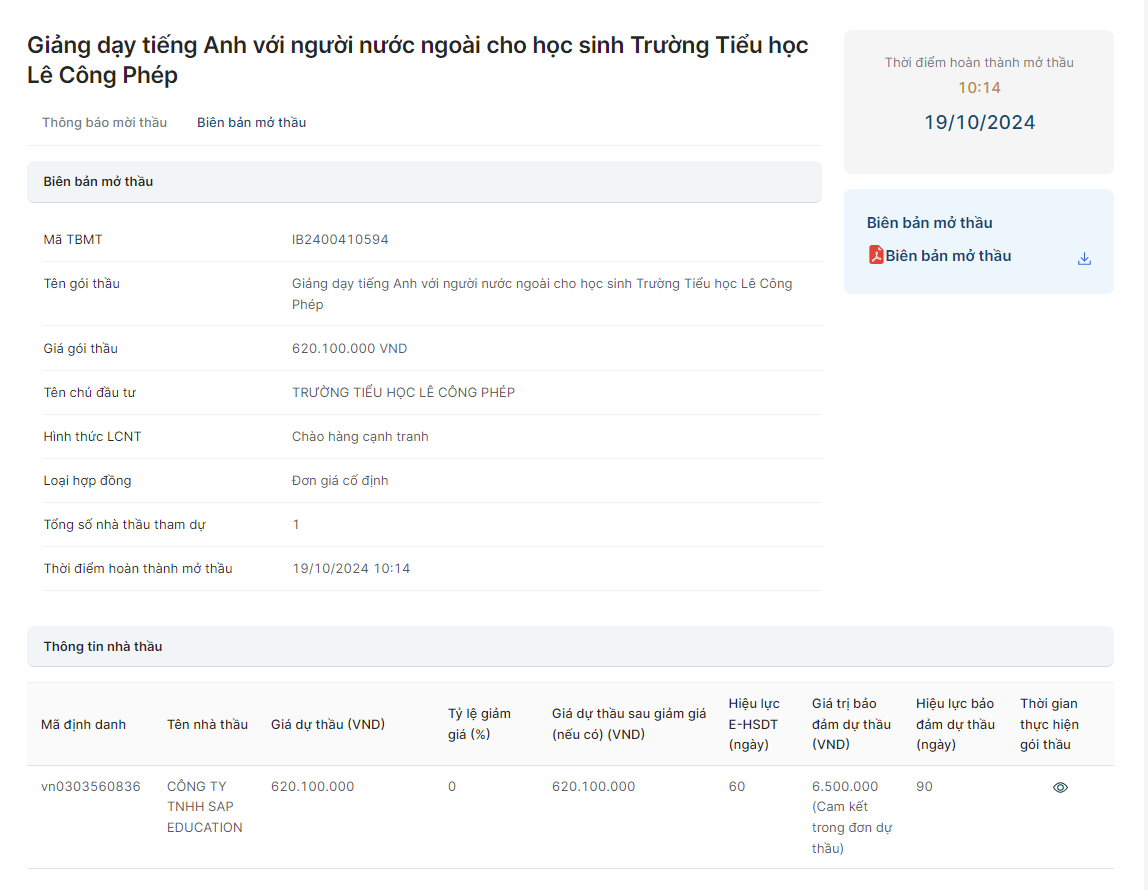This screenshot has height=890, width=1148.
Task: Click the page title about Giảng dạy tiếng Anh
Action: pyautogui.click(x=417, y=60)
